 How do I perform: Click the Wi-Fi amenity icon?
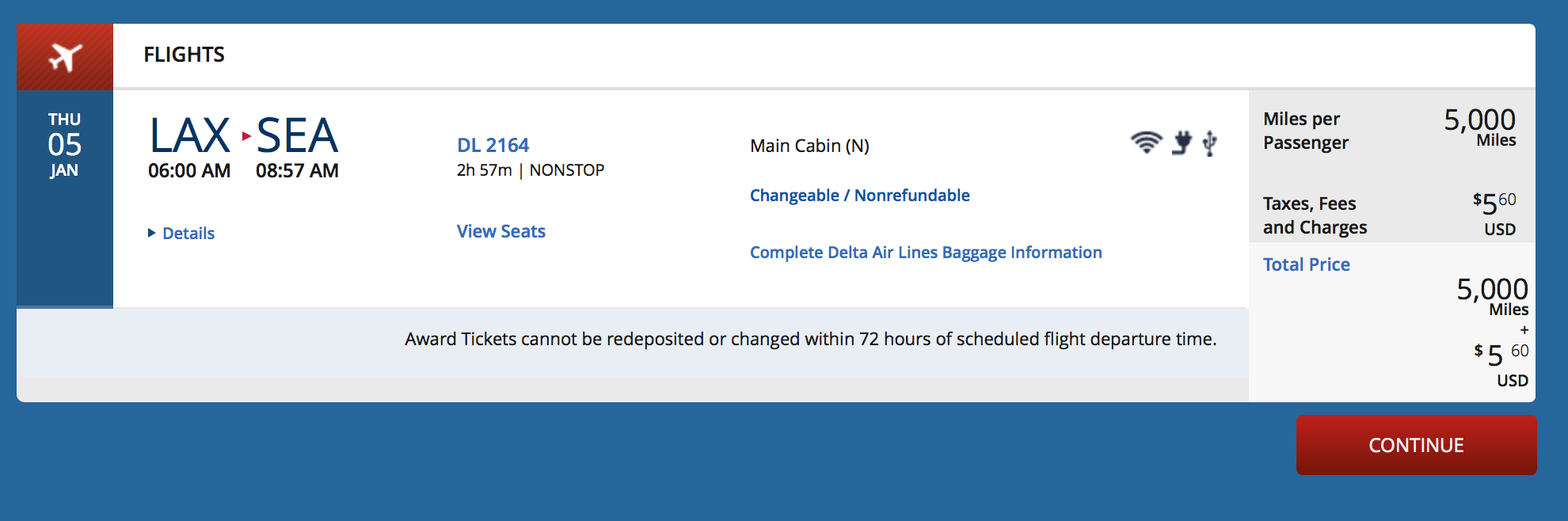coord(1146,143)
